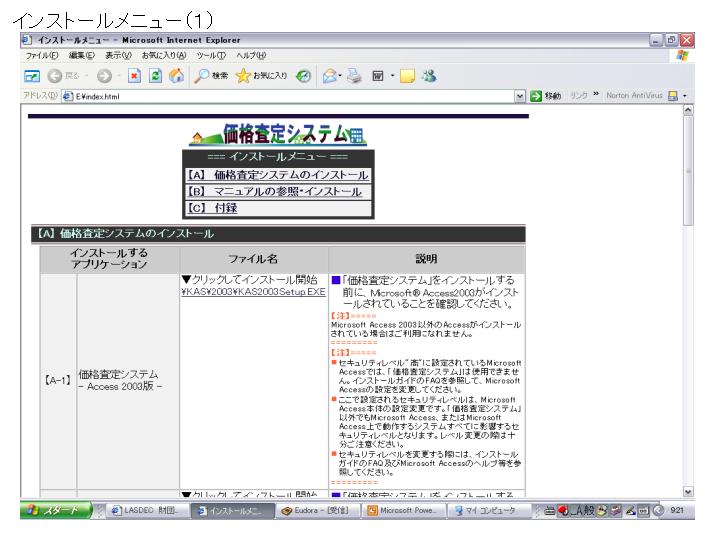The width and height of the screenshot is (720, 540).
Task: Click the Windows flag throbber logo
Action: [x=683, y=56]
